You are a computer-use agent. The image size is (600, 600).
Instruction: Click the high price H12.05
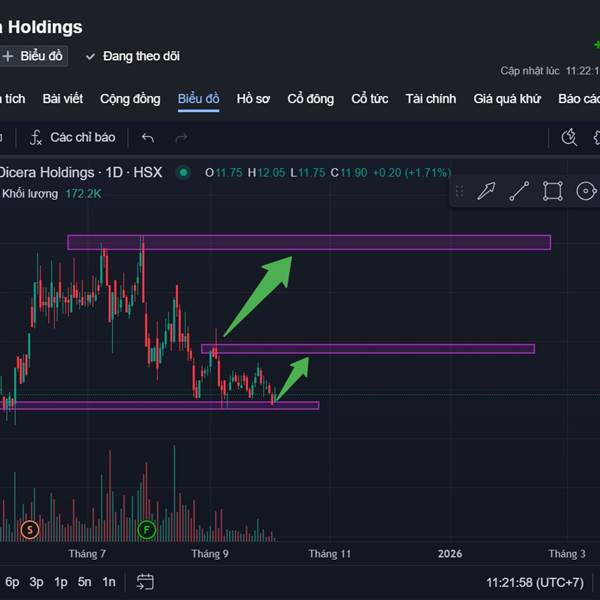point(266,173)
